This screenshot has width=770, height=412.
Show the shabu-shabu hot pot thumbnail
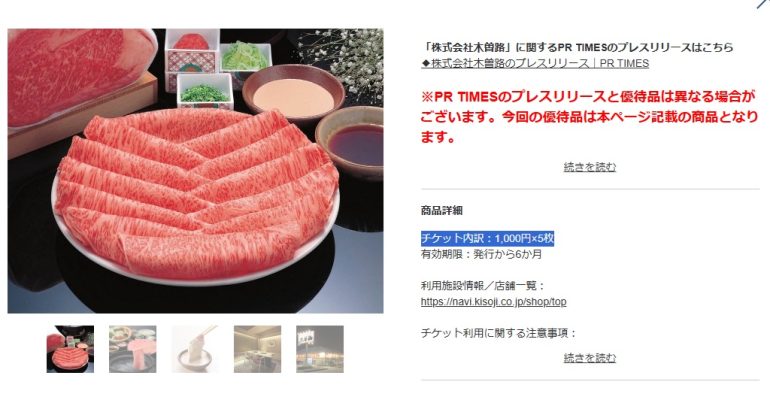(x=133, y=349)
